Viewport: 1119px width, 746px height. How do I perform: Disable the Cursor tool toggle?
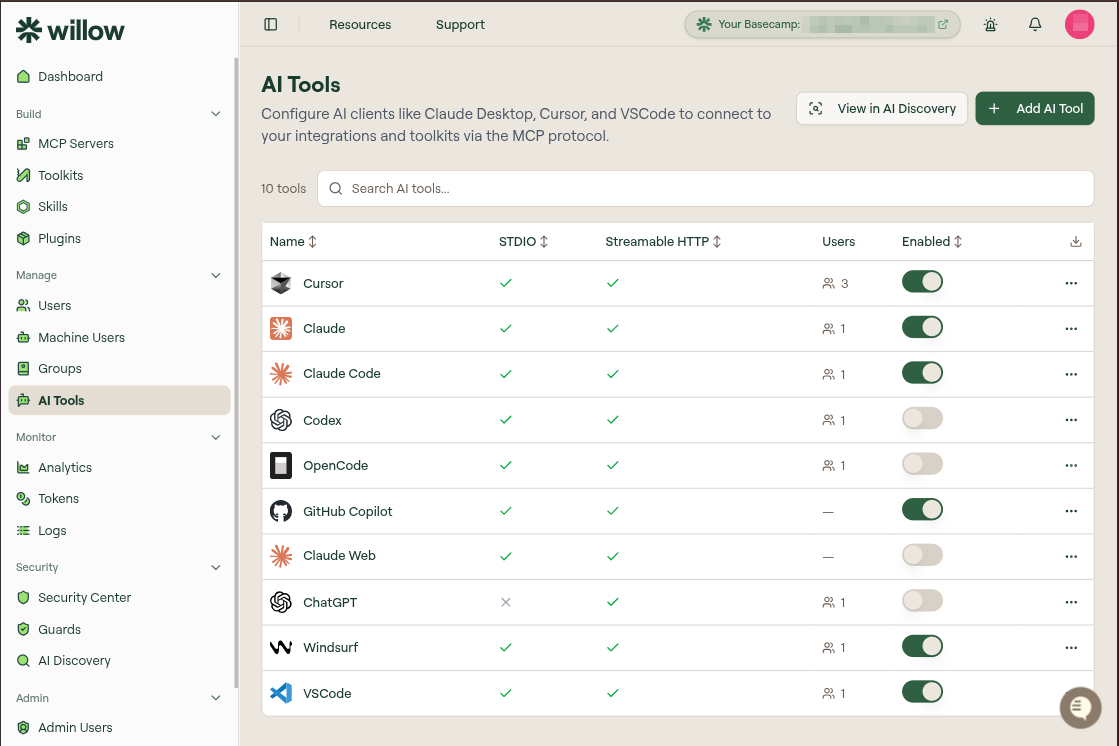922,282
